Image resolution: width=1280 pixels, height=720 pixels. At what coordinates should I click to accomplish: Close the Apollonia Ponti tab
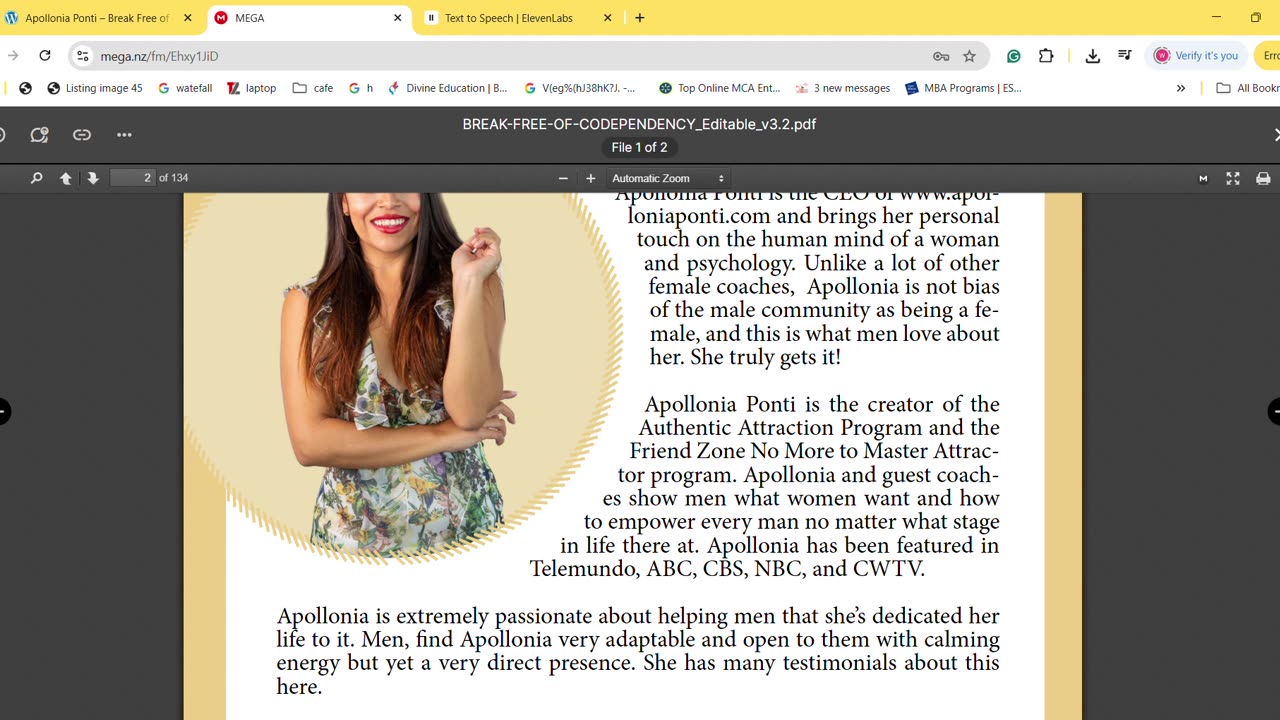tap(187, 18)
